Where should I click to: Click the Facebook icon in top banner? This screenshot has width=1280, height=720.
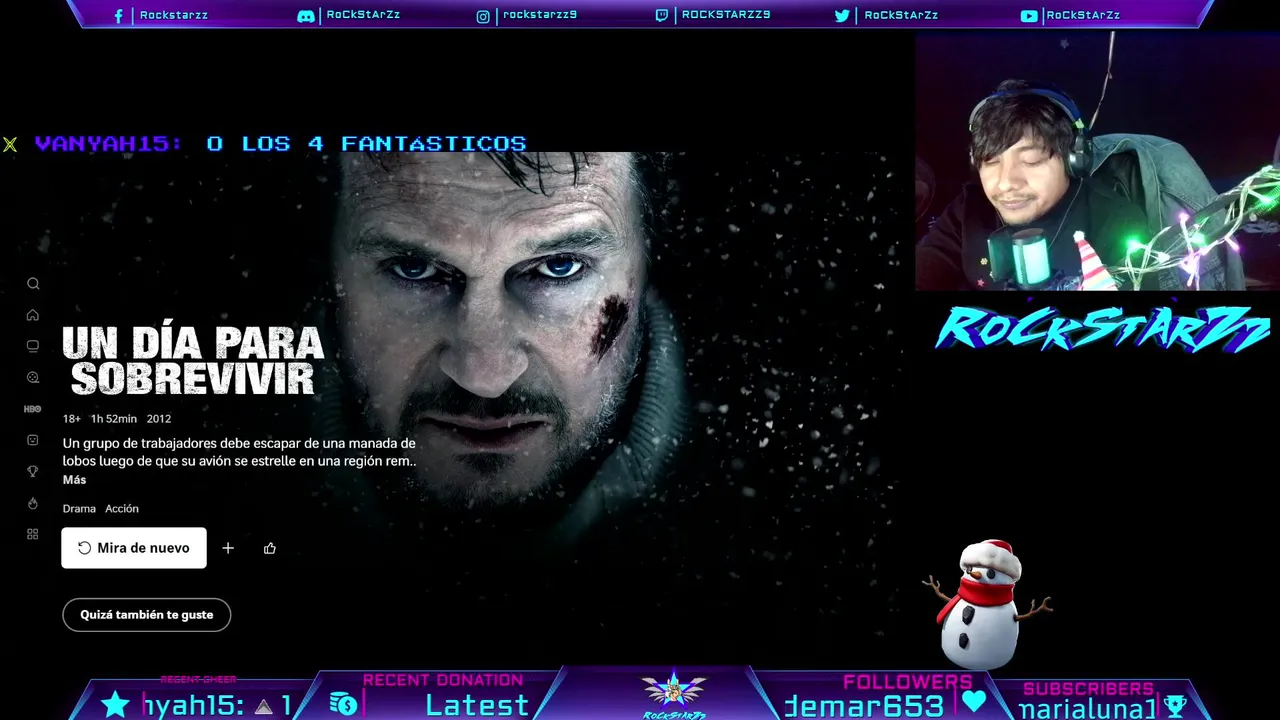[119, 16]
